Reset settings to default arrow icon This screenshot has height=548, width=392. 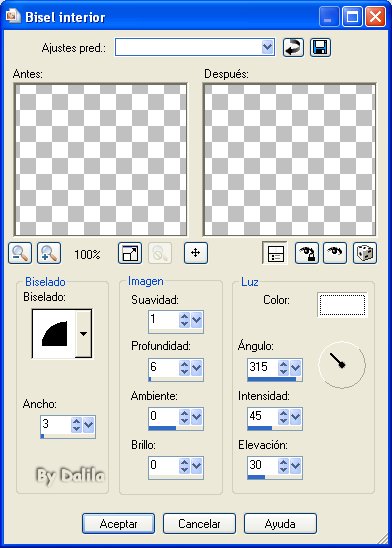click(293, 47)
